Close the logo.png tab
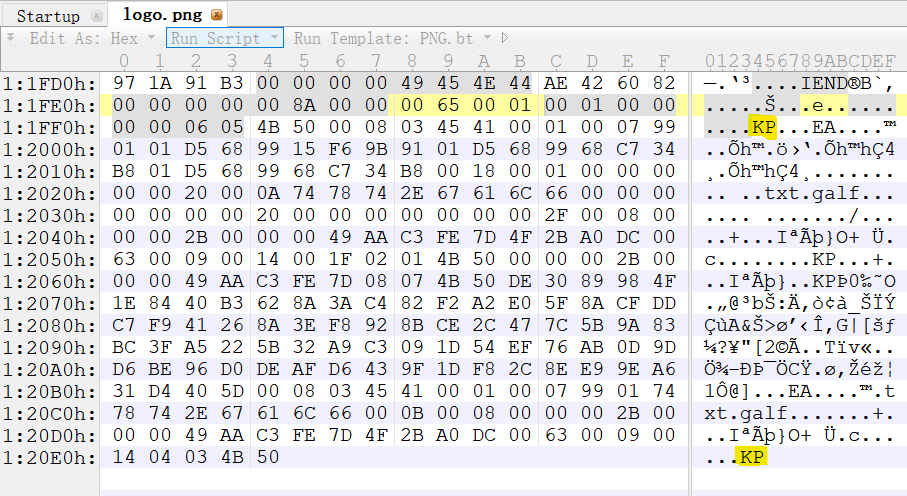This screenshot has height=496, width=907. click(217, 16)
